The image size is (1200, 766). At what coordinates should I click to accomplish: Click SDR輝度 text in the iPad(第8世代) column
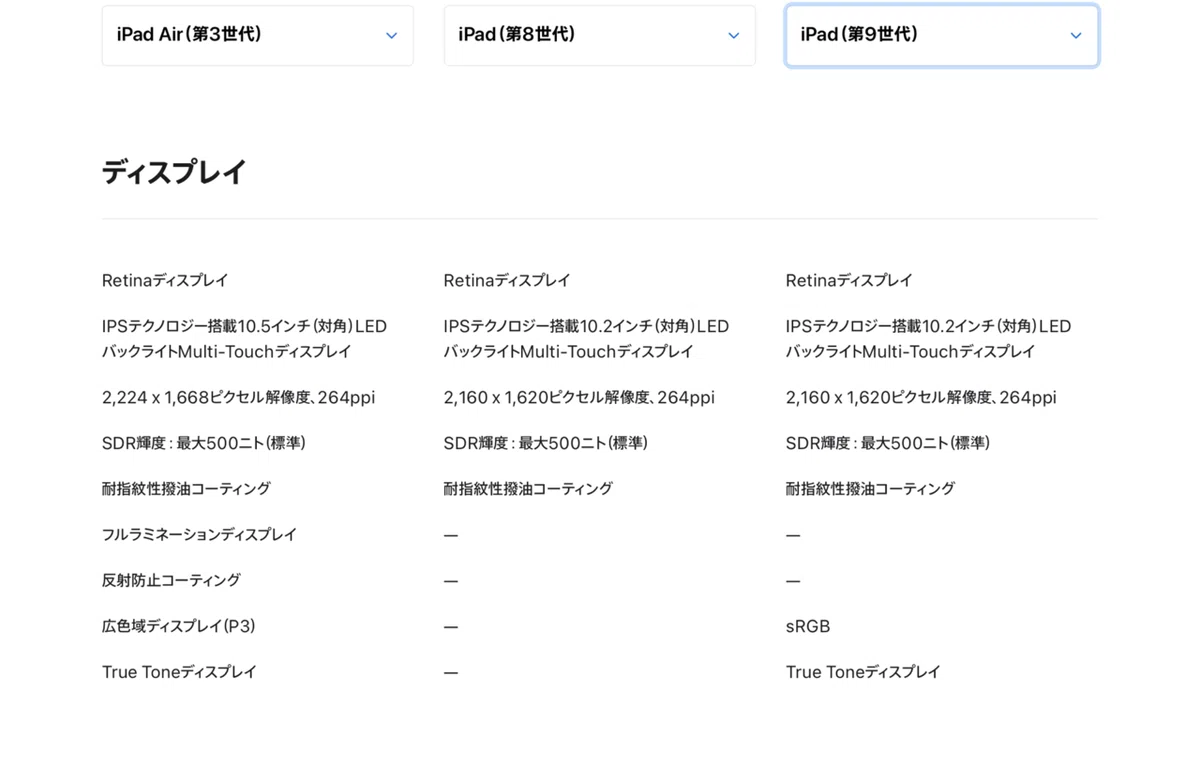click(546, 443)
